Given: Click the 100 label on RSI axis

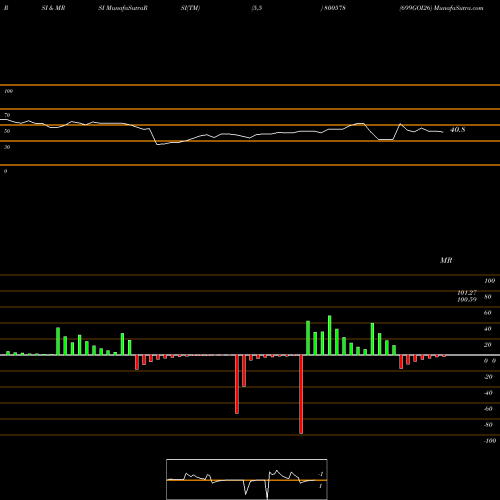Looking at the screenshot, I should 8,91.
